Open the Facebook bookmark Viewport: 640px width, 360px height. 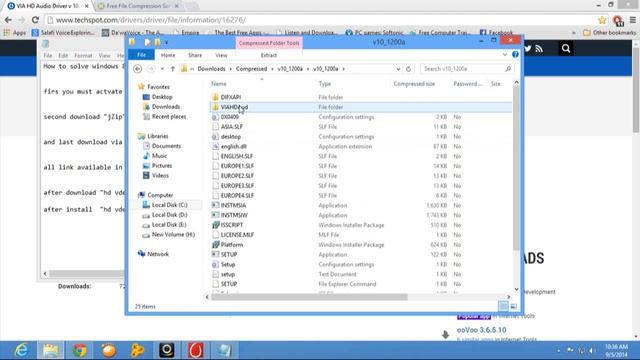click(x=496, y=33)
